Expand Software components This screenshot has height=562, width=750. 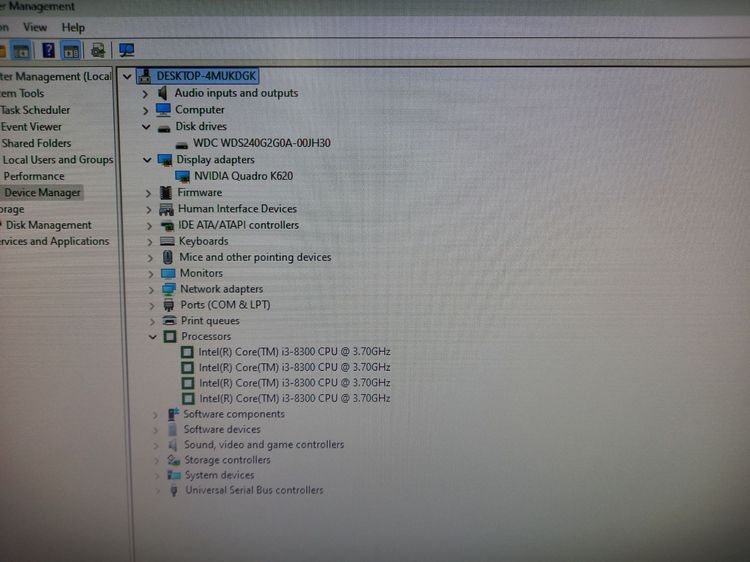point(155,415)
